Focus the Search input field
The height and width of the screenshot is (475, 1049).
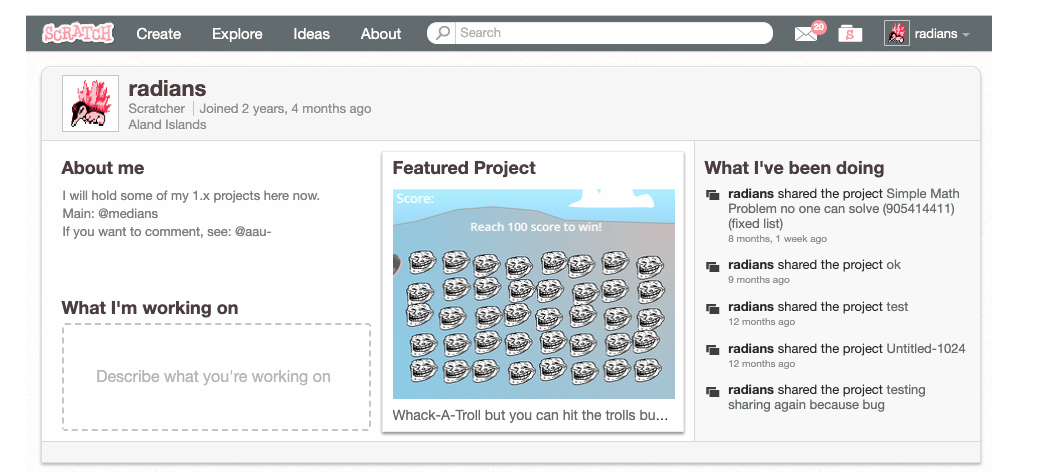pos(610,33)
